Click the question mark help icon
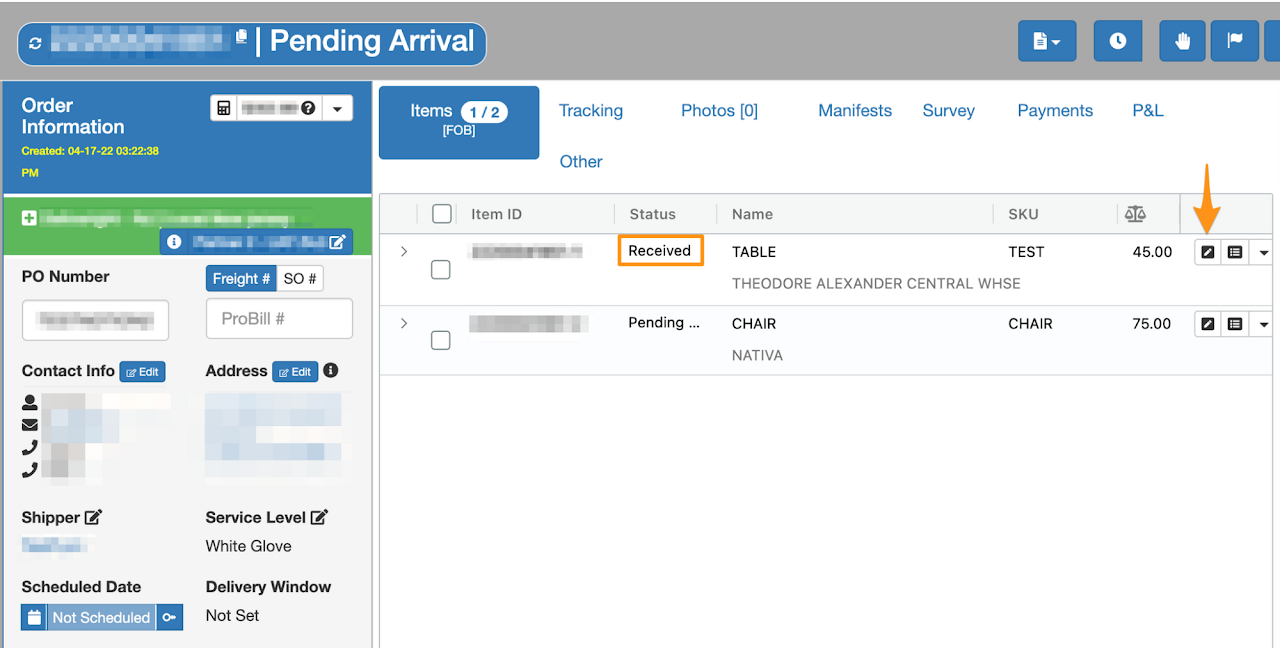Viewport: 1280px width, 648px height. click(x=309, y=108)
